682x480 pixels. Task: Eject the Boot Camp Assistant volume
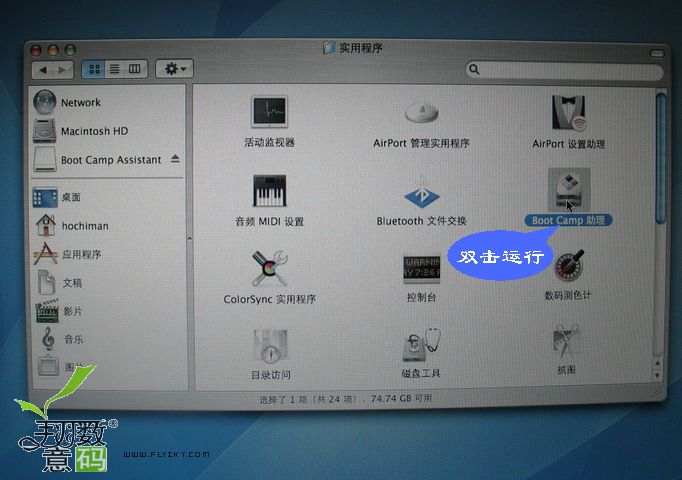coord(175,158)
